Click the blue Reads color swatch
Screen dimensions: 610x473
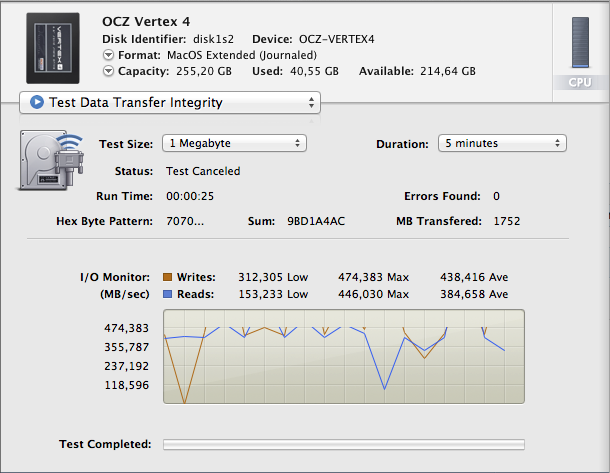tap(167, 294)
